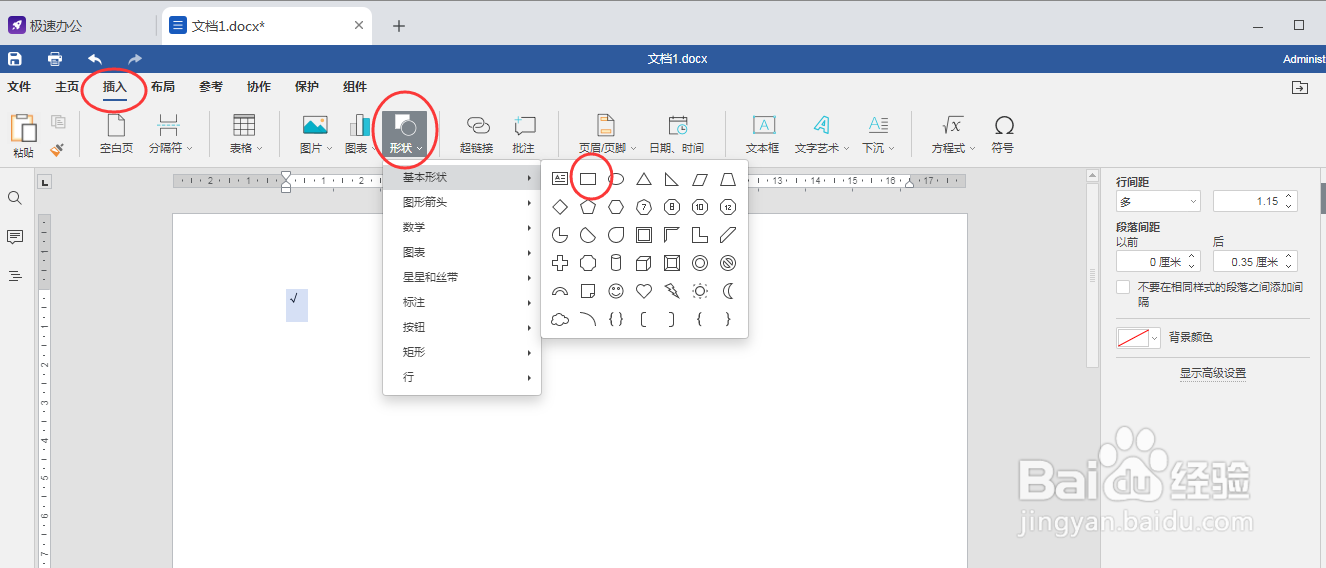The width and height of the screenshot is (1326, 568).
Task: Open line spacing type dropdown showing 多
Action: (x=1158, y=201)
